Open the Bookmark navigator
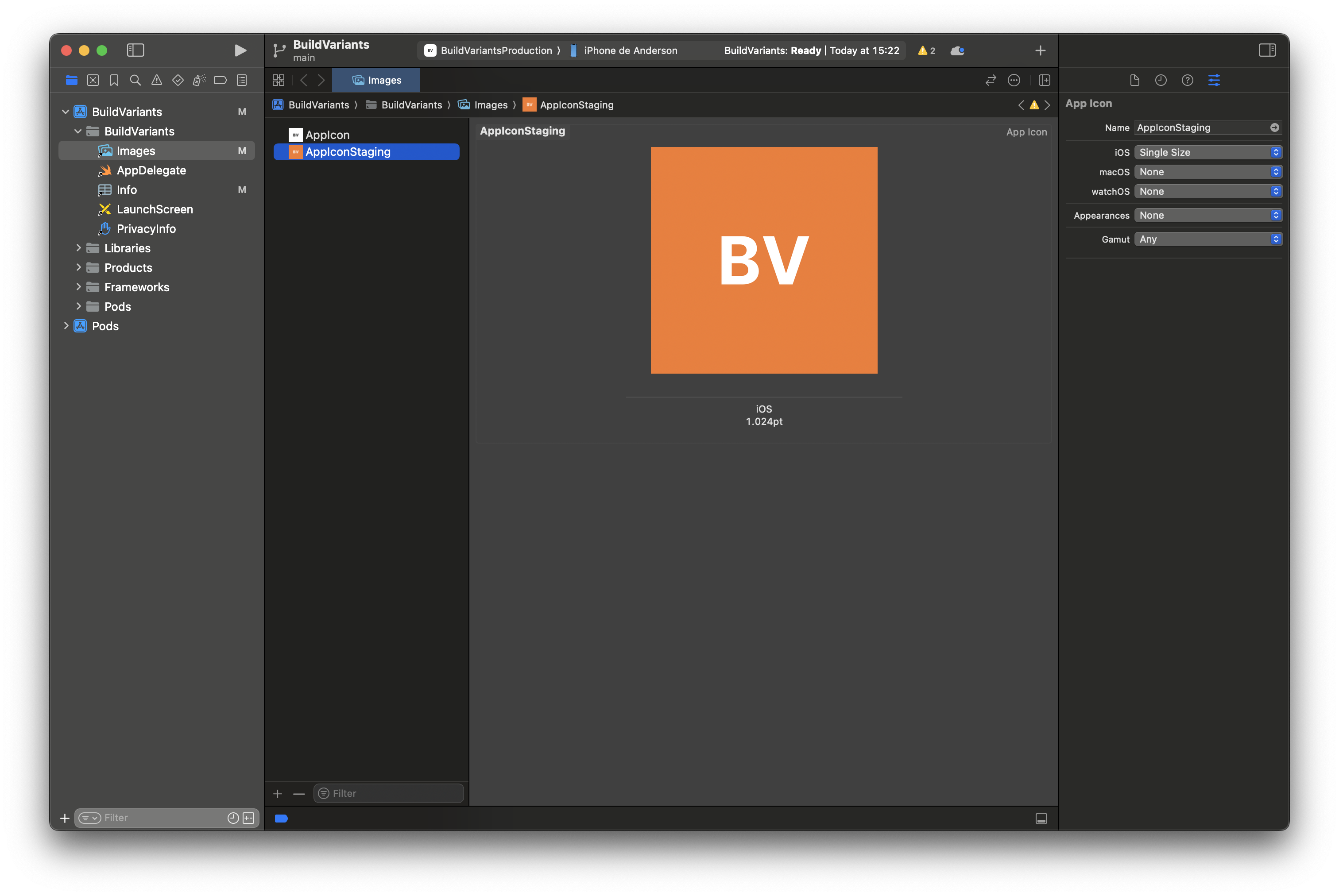 (x=114, y=80)
